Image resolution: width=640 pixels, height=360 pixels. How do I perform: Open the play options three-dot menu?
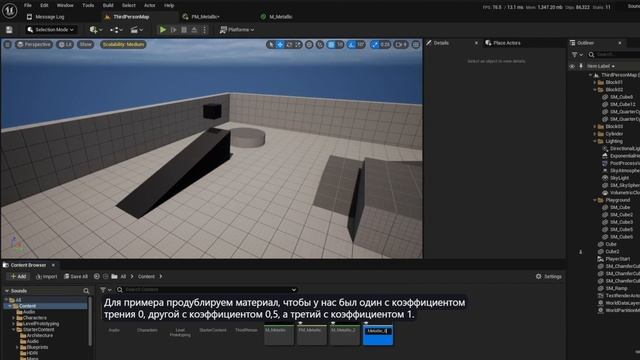(204, 30)
